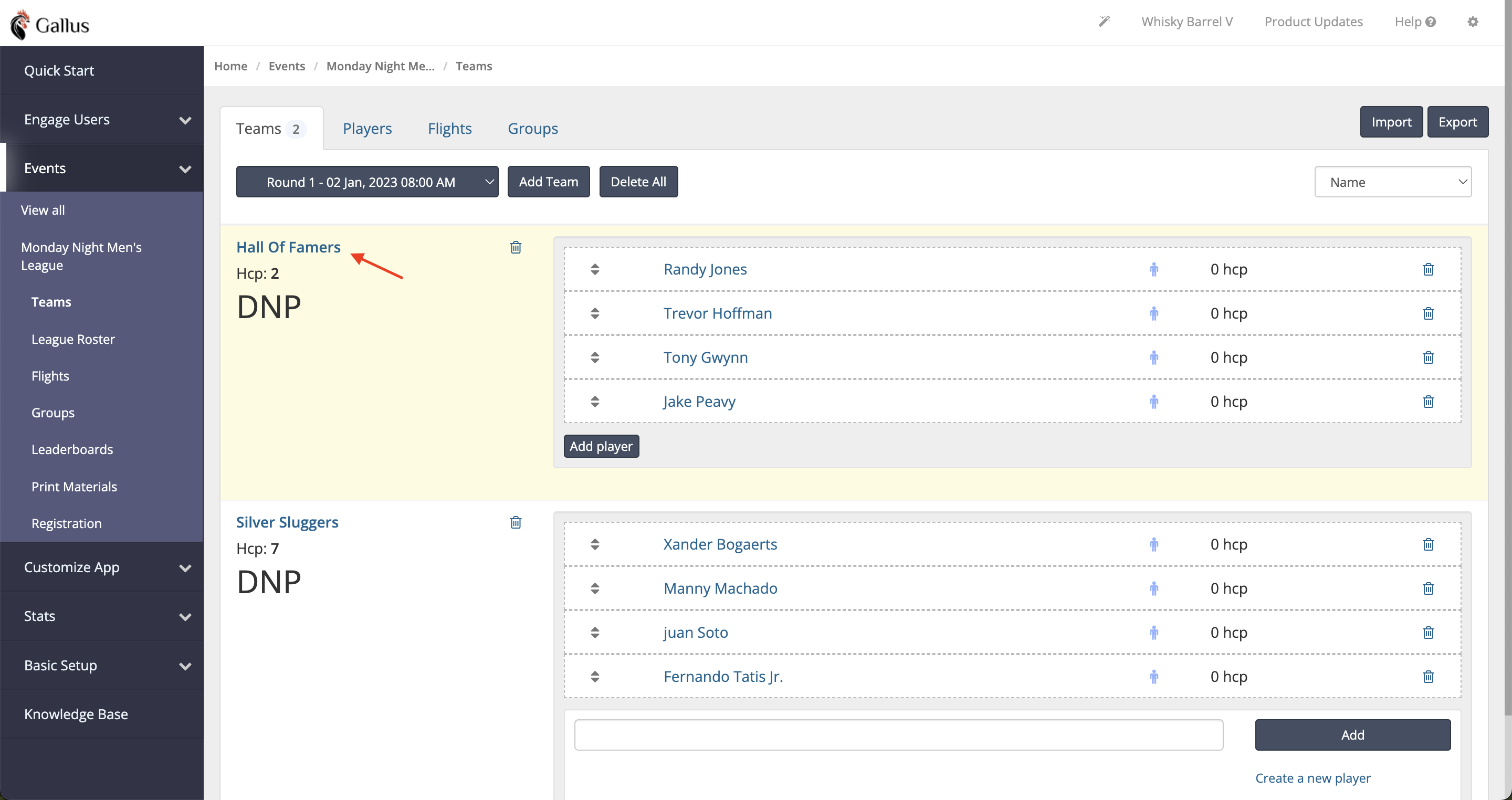The width and height of the screenshot is (1512, 800).
Task: Remove Xander Bogaerts with trash icon
Action: pos(1428,545)
